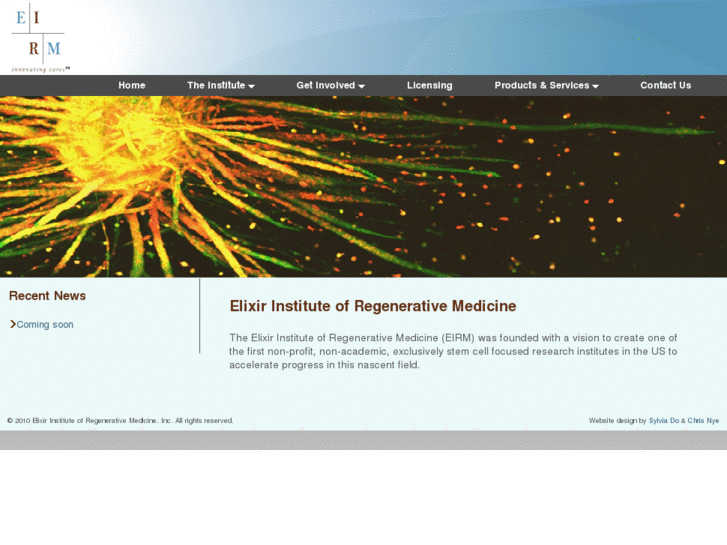Open the Contact Us page
Image resolution: width=727 pixels, height=545 pixels.
(665, 85)
